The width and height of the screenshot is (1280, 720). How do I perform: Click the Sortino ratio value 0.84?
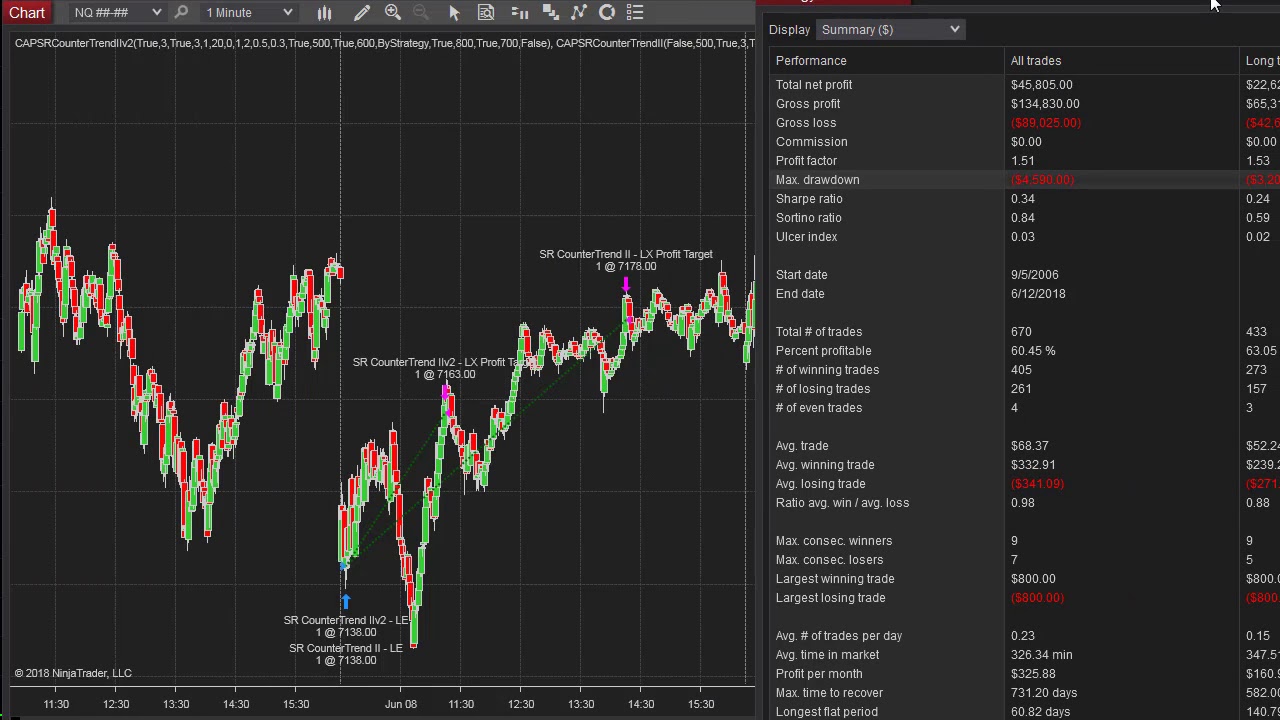pos(1023,218)
